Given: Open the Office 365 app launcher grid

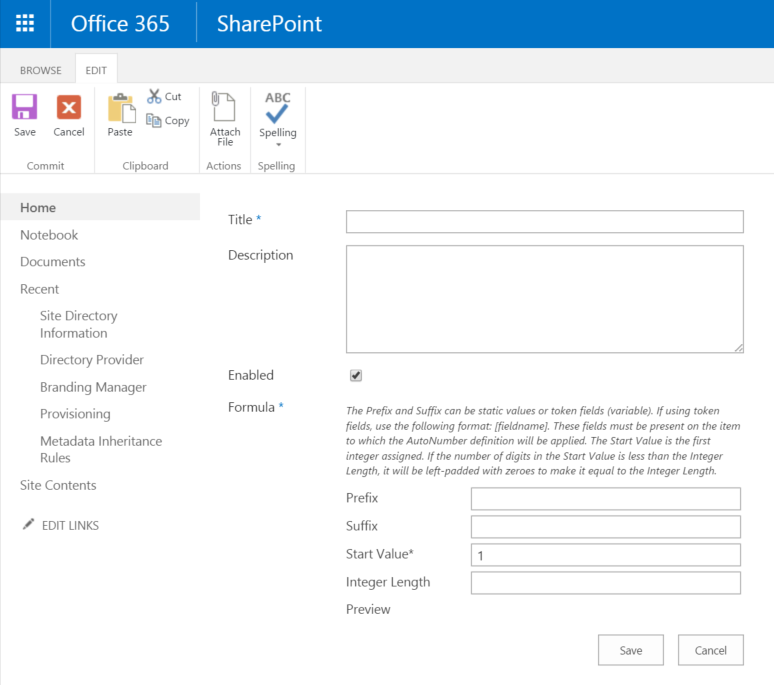Looking at the screenshot, I should coord(25,24).
